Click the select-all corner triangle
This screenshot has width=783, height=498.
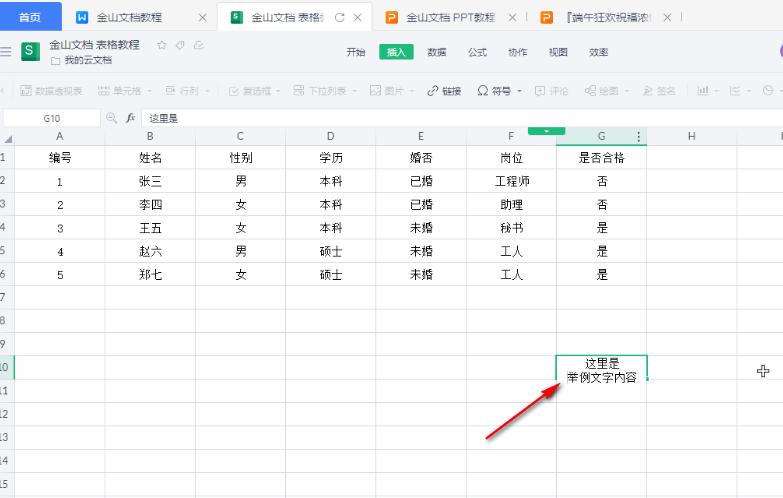pos(7,137)
